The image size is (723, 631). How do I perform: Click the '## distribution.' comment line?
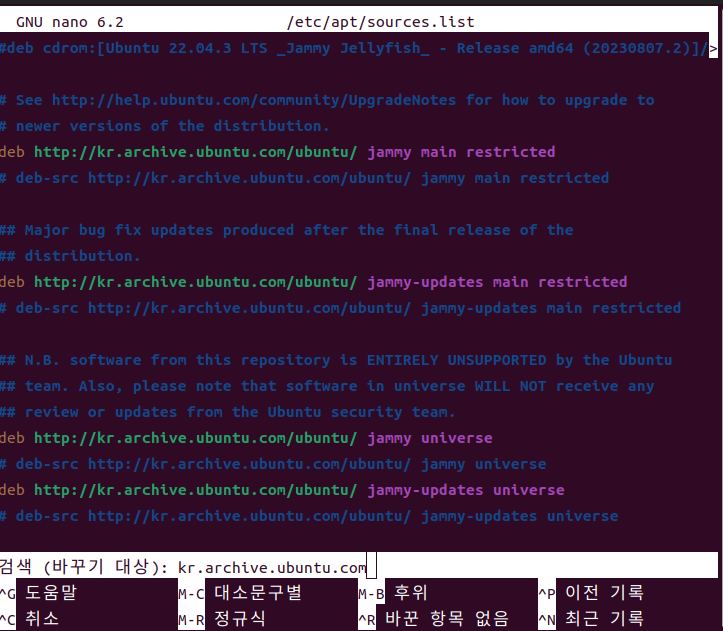[x=70, y=256]
